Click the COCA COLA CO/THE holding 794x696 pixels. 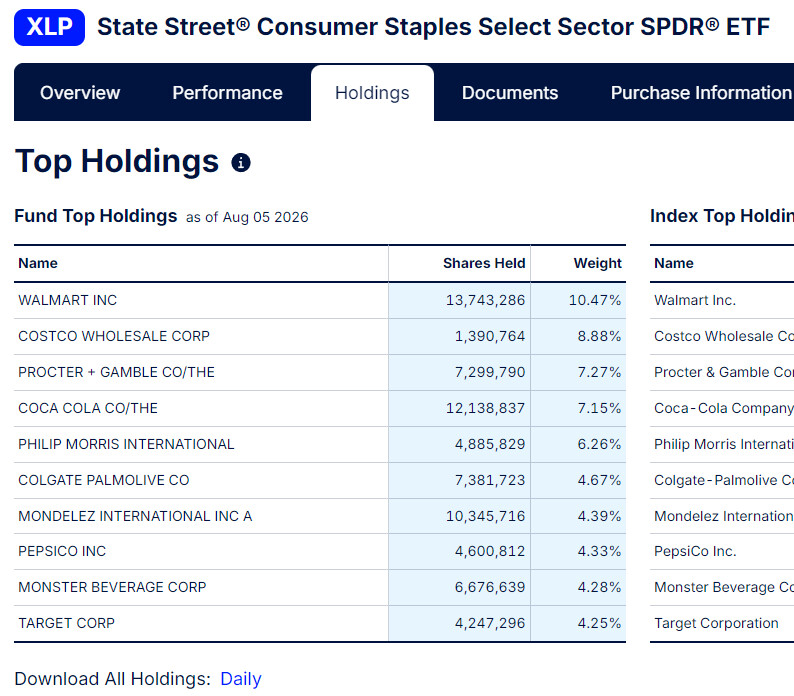88,408
